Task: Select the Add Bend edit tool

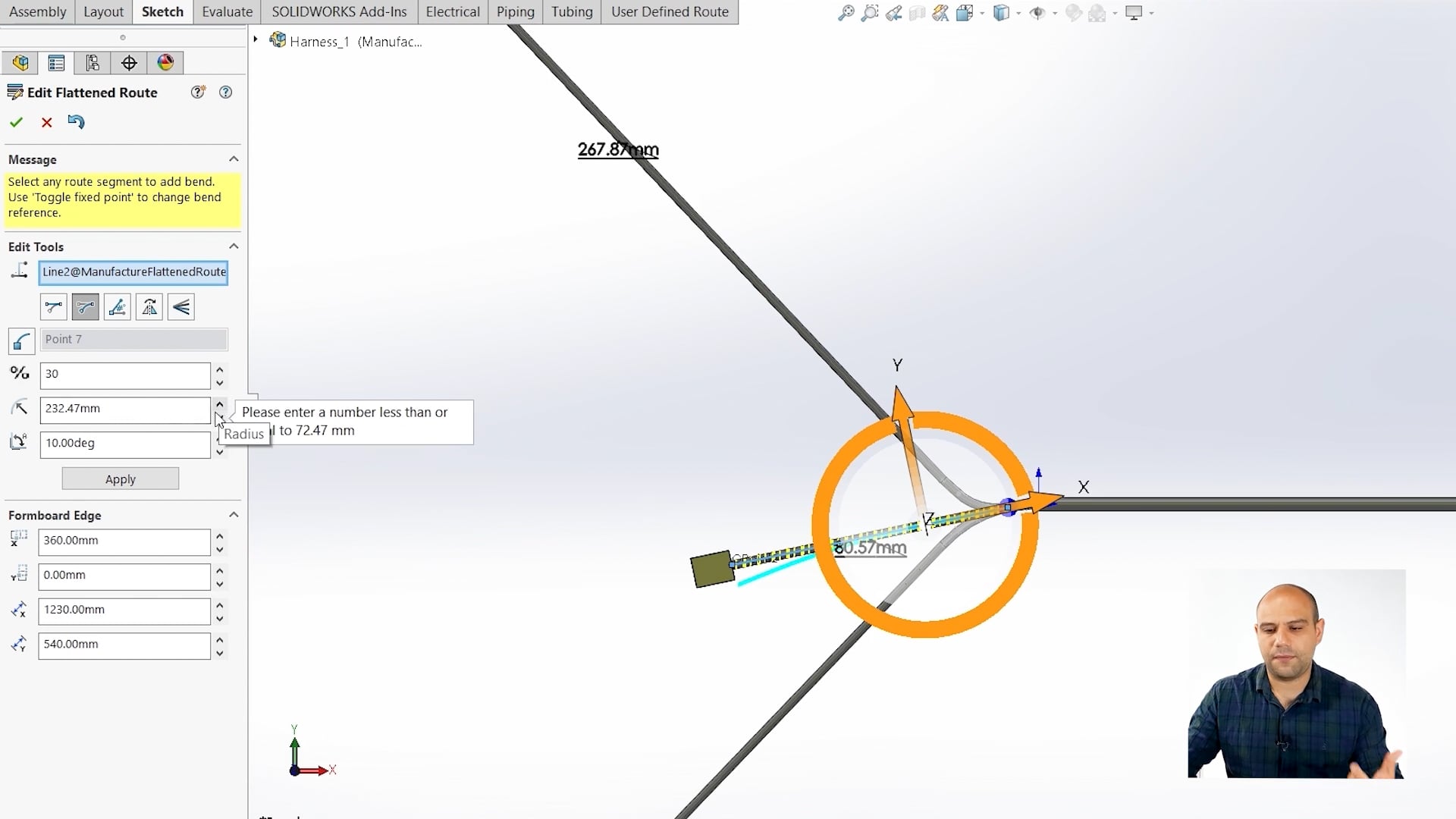Action: 53,307
